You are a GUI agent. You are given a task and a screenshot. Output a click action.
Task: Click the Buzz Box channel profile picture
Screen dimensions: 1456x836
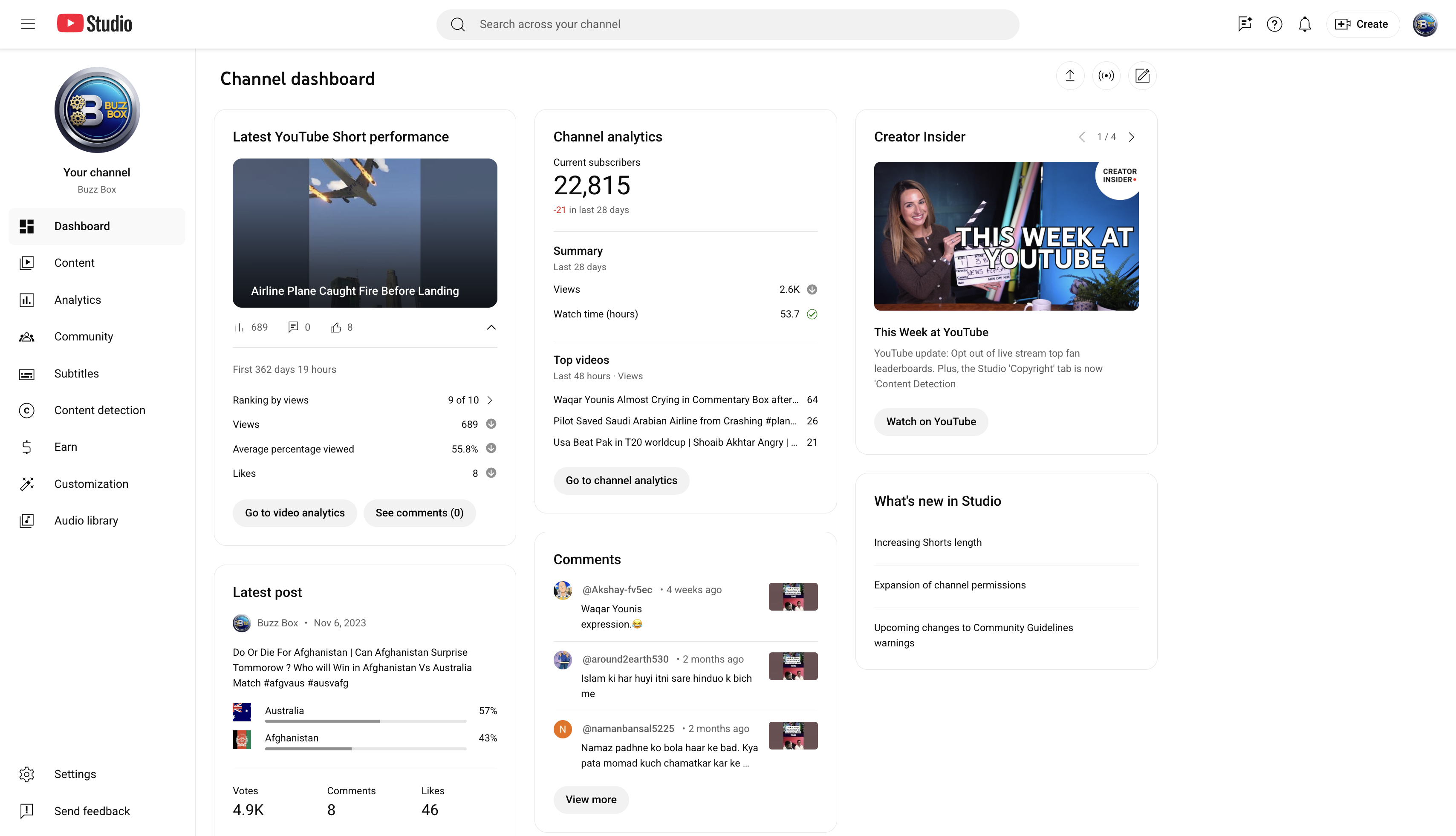tap(97, 110)
